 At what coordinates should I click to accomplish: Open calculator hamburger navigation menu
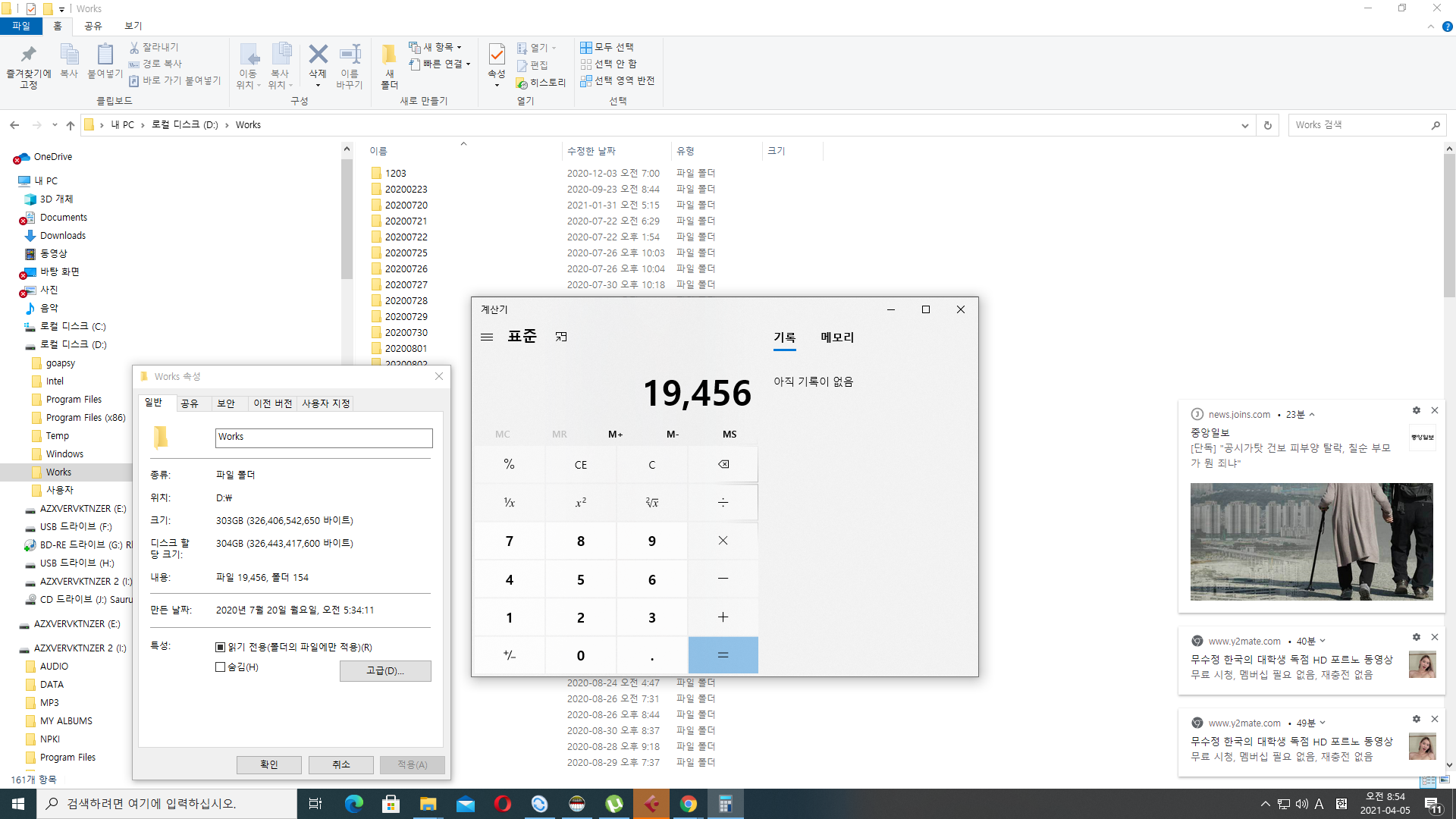click(487, 337)
